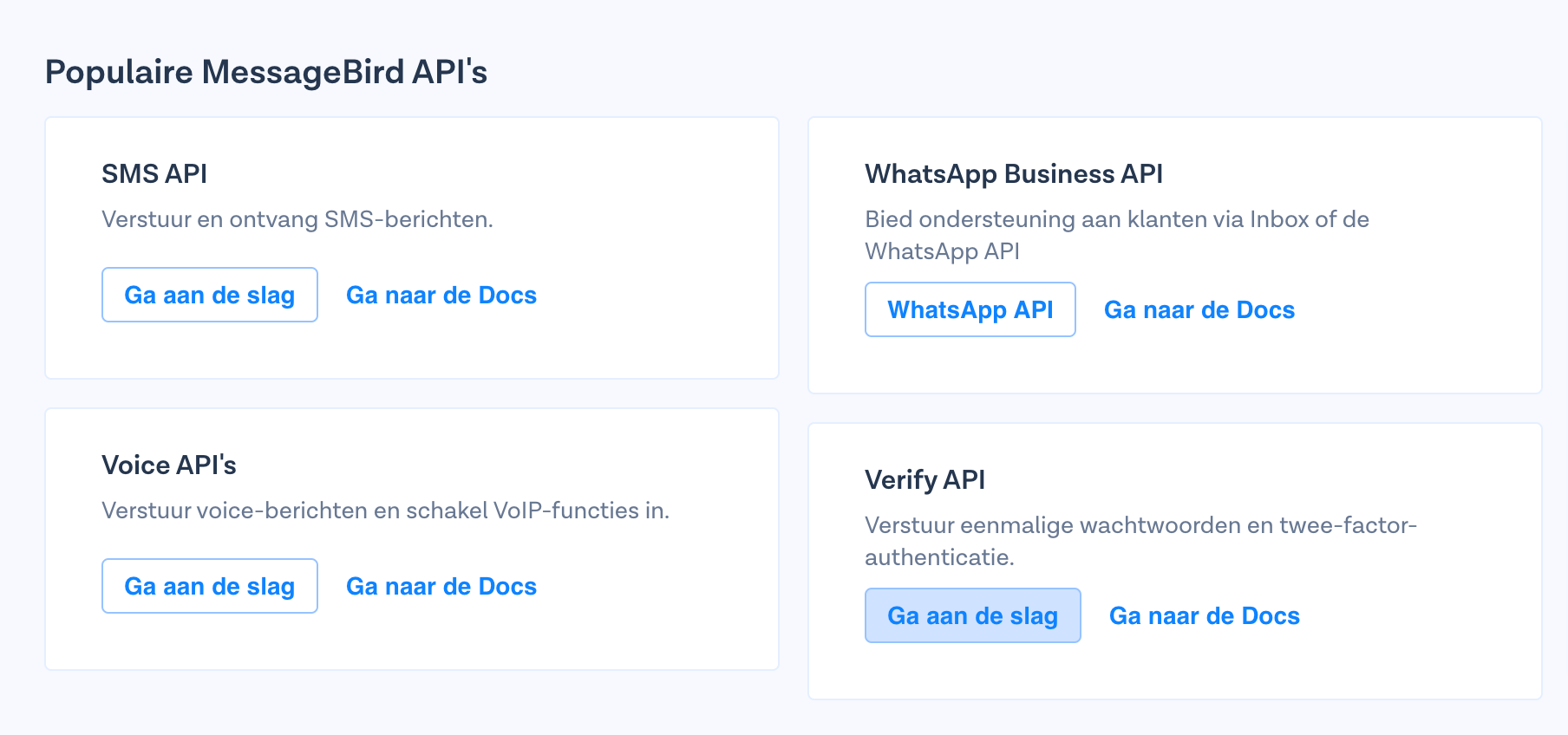
Task: Select the 'SMS API' card title
Action: 154,173
